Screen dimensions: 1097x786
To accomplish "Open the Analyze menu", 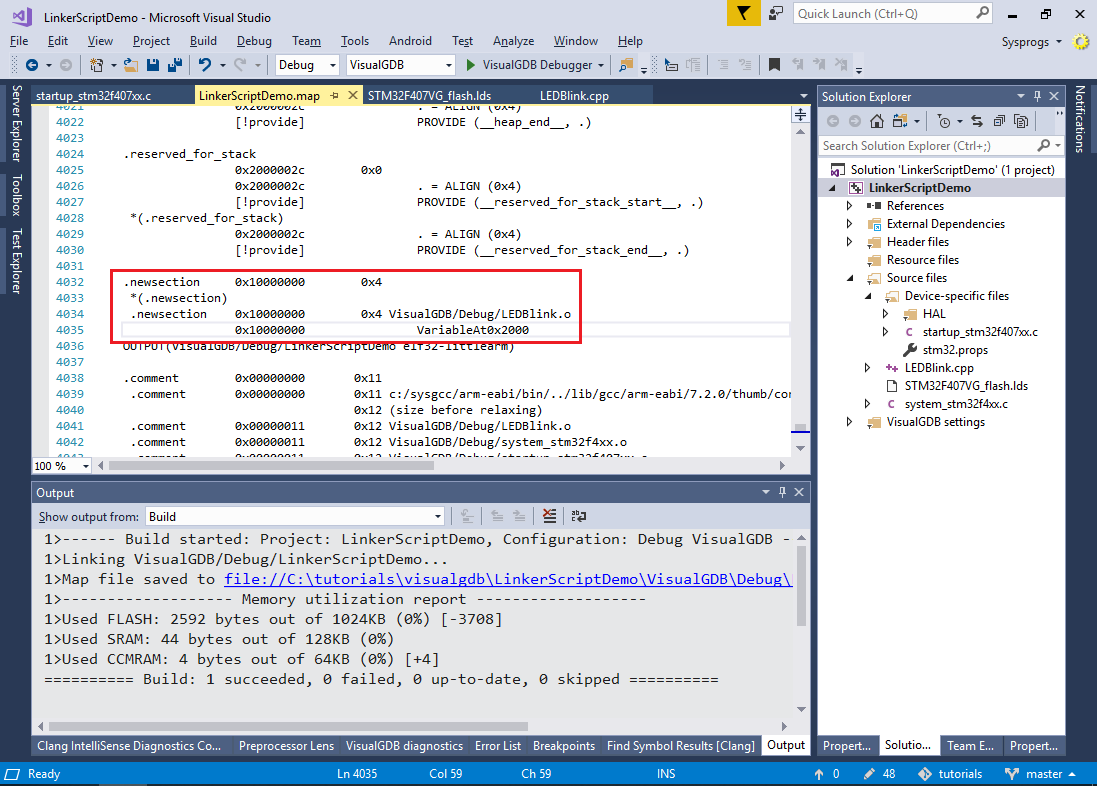I will pyautogui.click(x=513, y=41).
